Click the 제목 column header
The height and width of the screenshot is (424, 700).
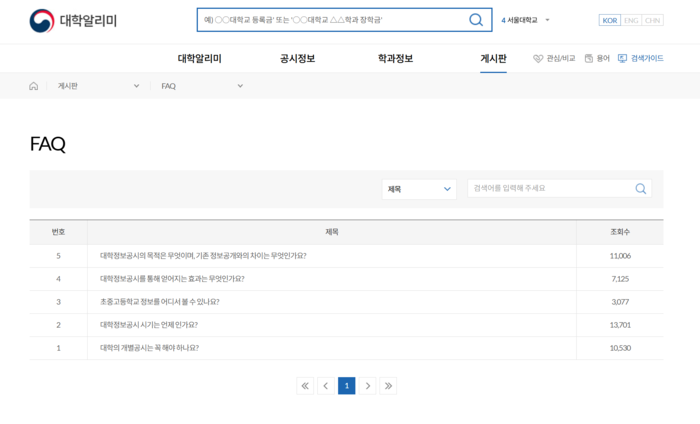tap(332, 232)
